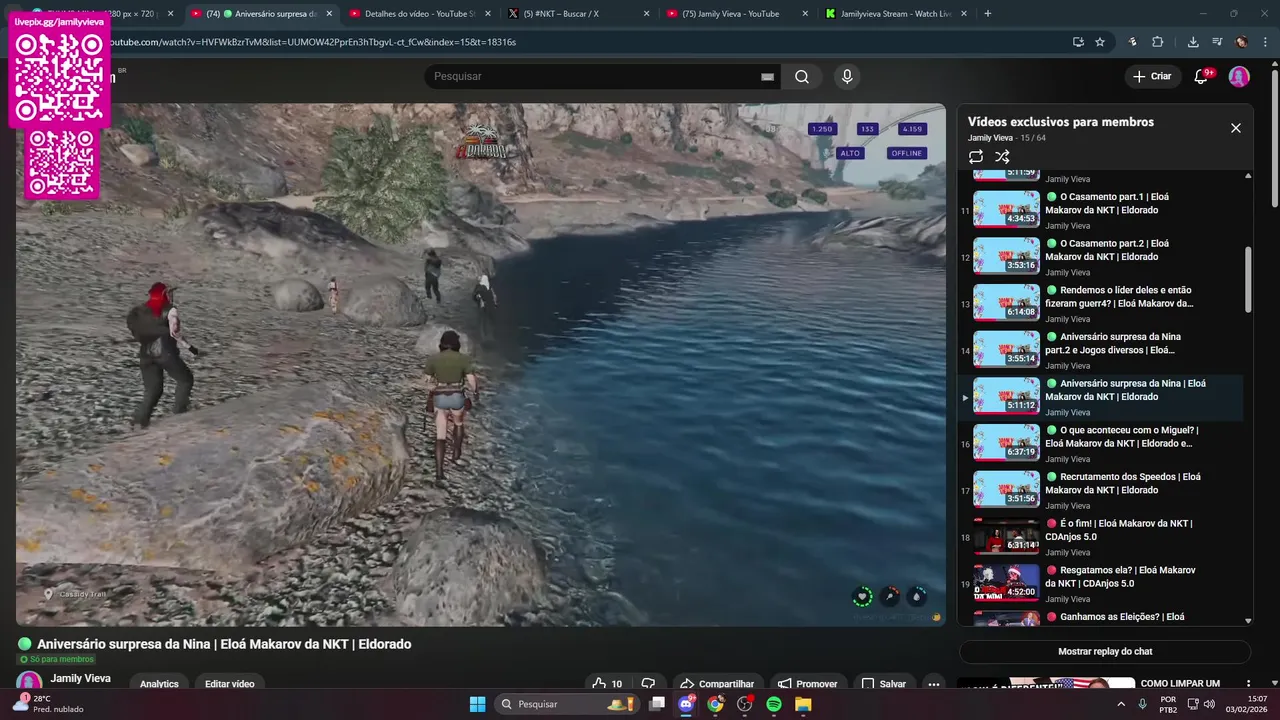This screenshot has width=1280, height=720.
Task: Click the YouTube search input field
Action: tap(600, 77)
